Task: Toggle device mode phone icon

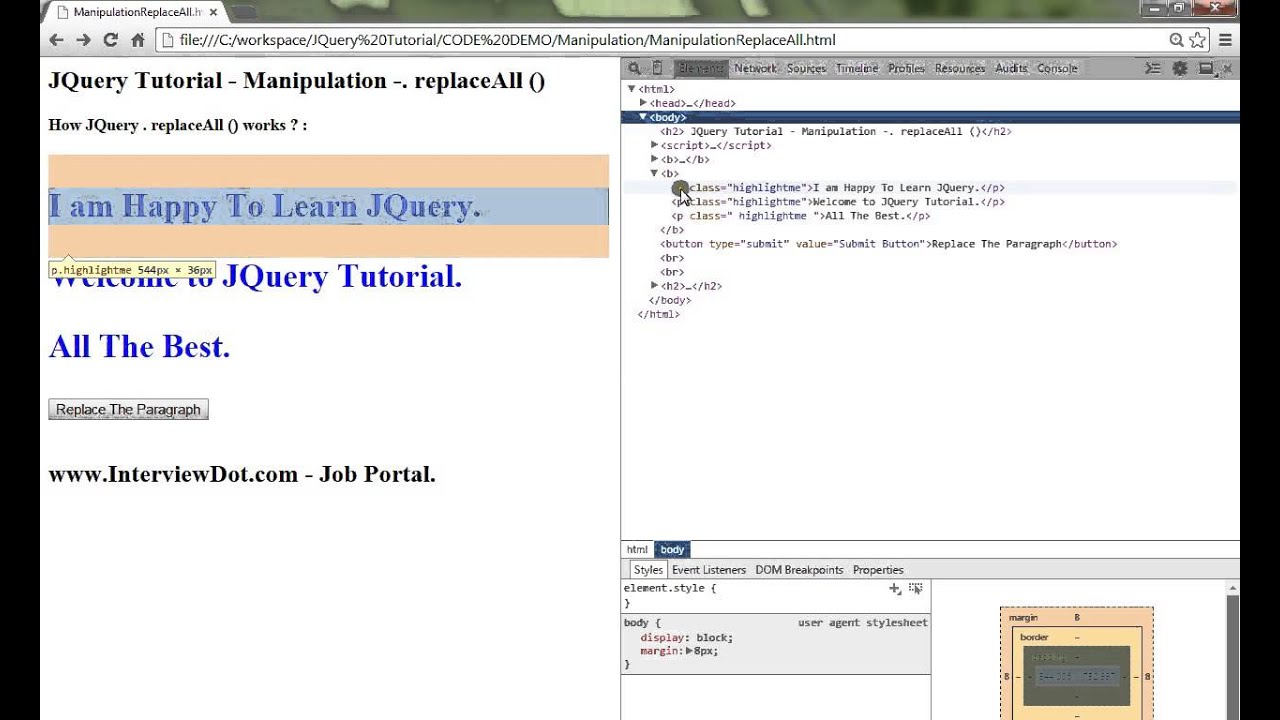Action: coord(657,68)
